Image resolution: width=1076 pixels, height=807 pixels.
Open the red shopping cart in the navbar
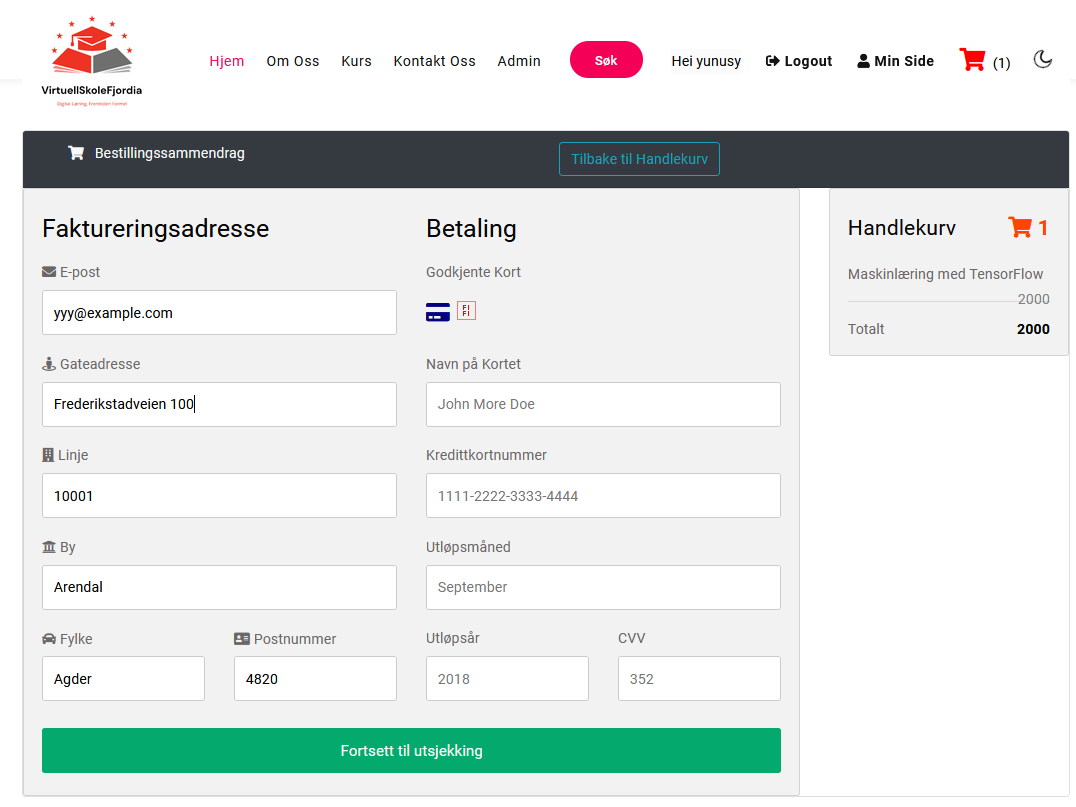point(972,60)
